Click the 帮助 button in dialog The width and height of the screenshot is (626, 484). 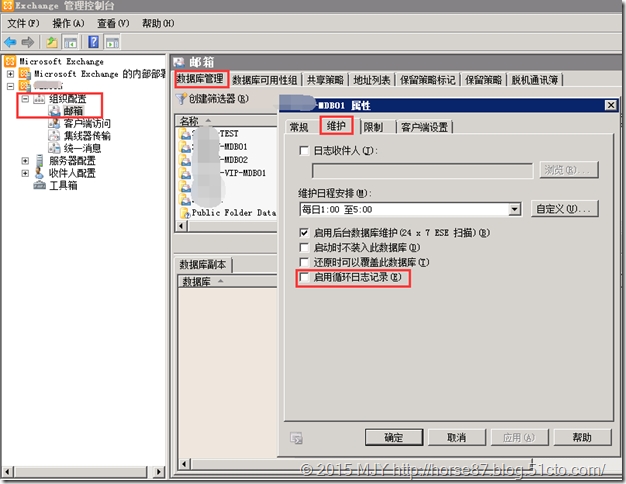[x=582, y=437]
